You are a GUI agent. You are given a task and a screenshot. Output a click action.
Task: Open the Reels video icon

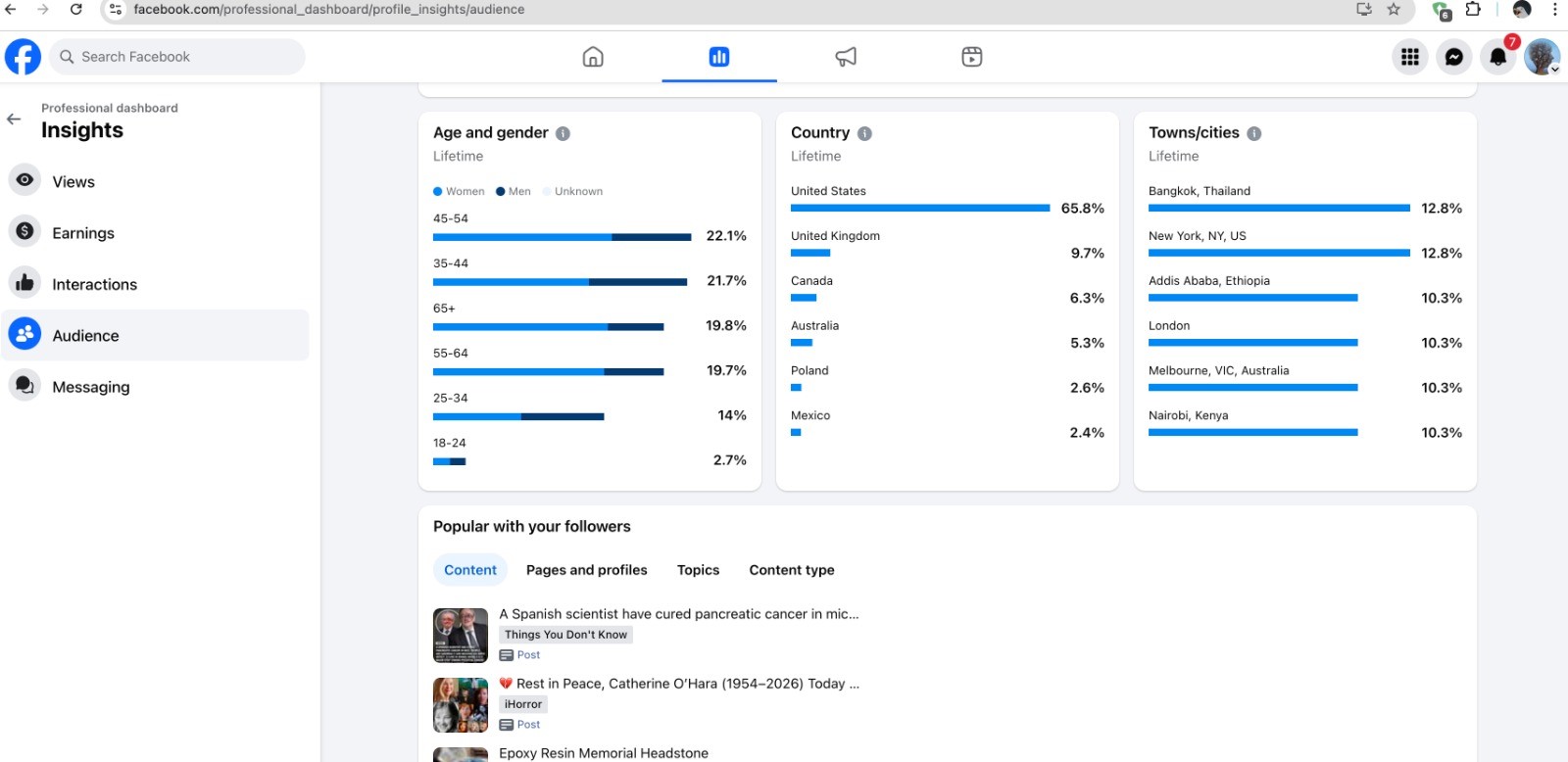click(971, 57)
